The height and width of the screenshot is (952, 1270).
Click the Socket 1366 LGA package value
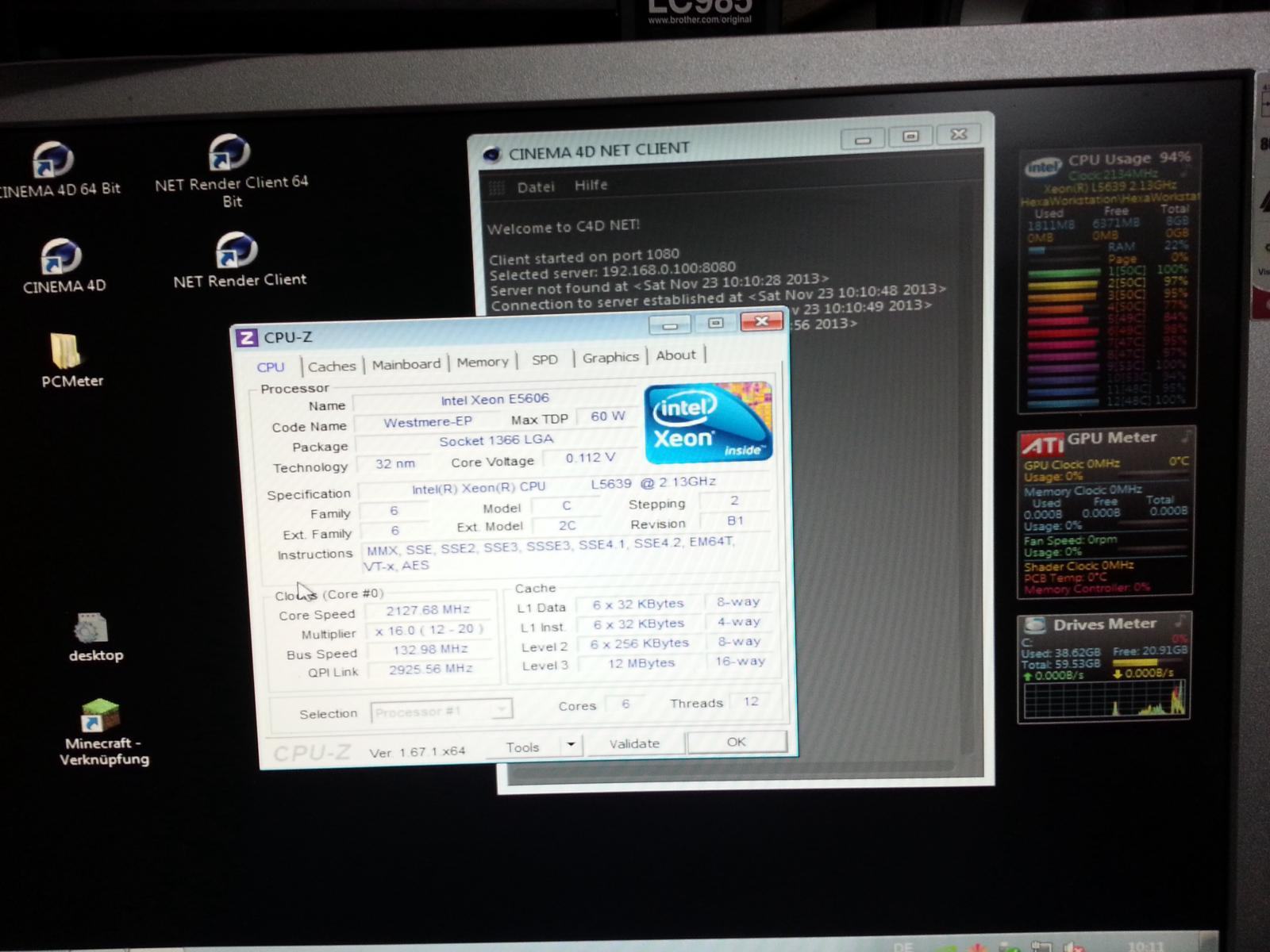[x=496, y=440]
